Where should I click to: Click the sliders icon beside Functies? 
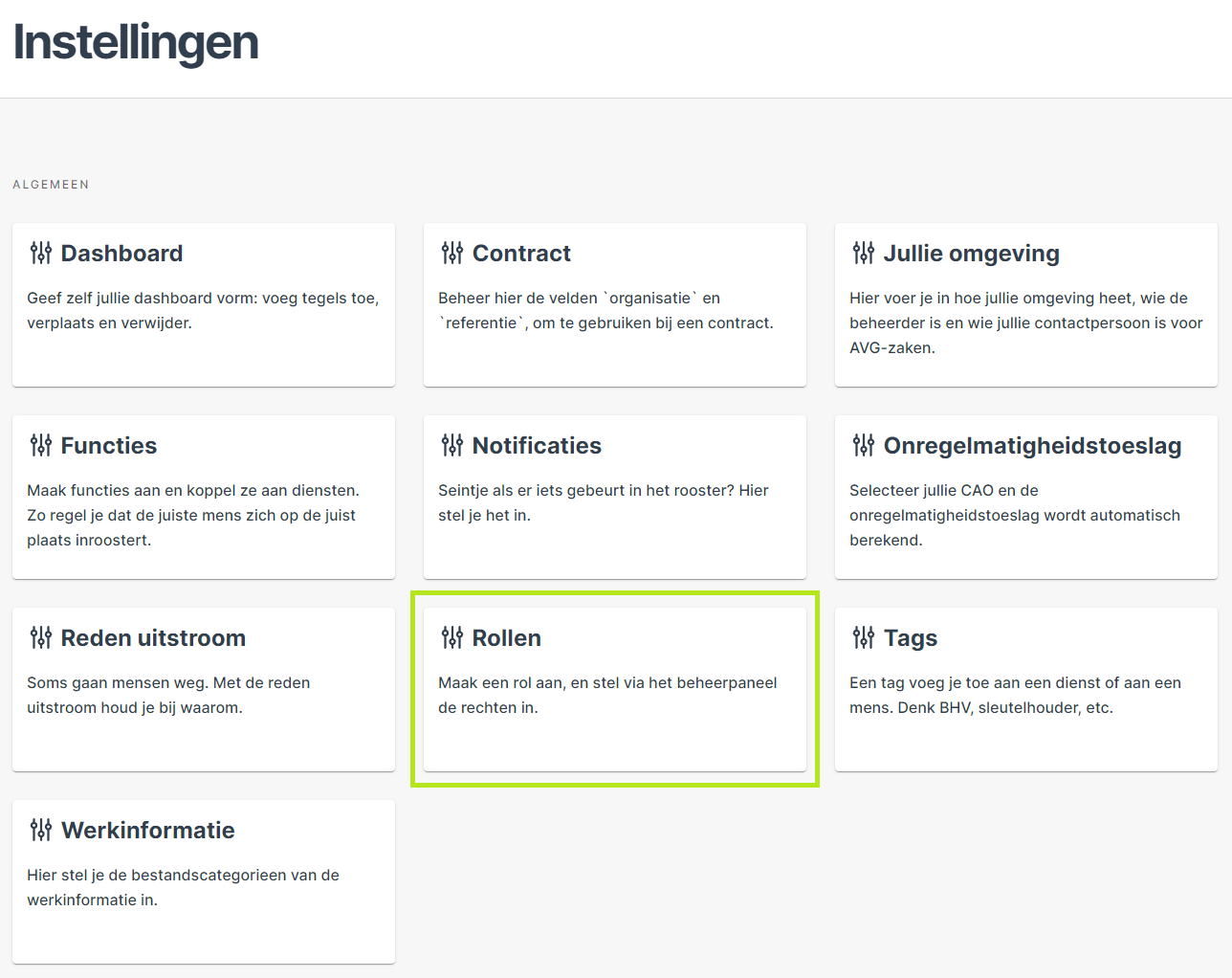40,445
